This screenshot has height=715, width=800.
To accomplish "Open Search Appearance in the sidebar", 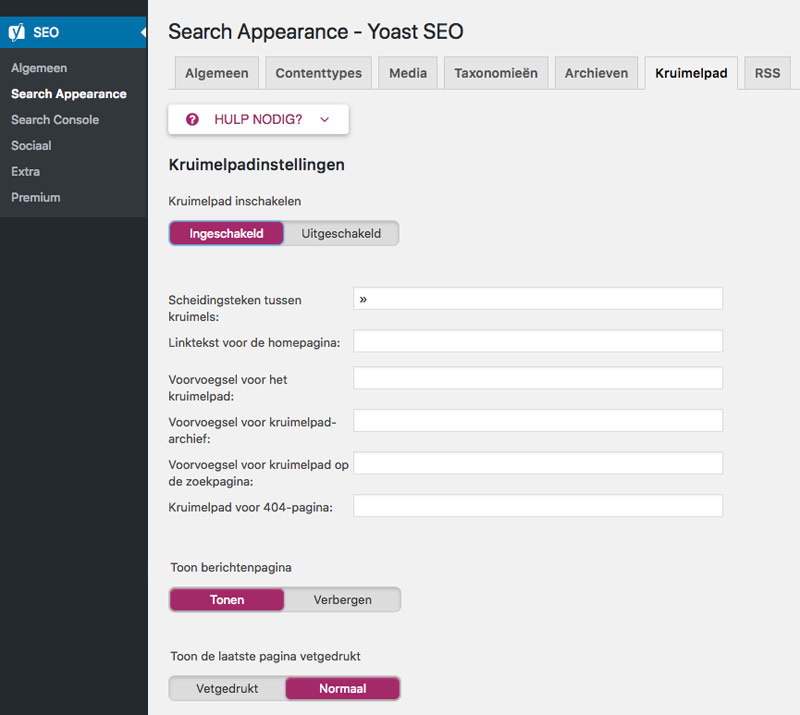I will point(69,94).
